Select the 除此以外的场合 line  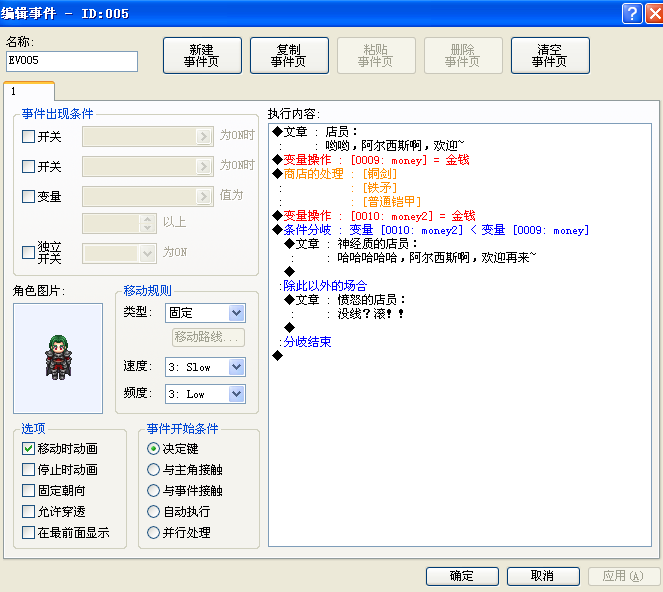point(323,286)
